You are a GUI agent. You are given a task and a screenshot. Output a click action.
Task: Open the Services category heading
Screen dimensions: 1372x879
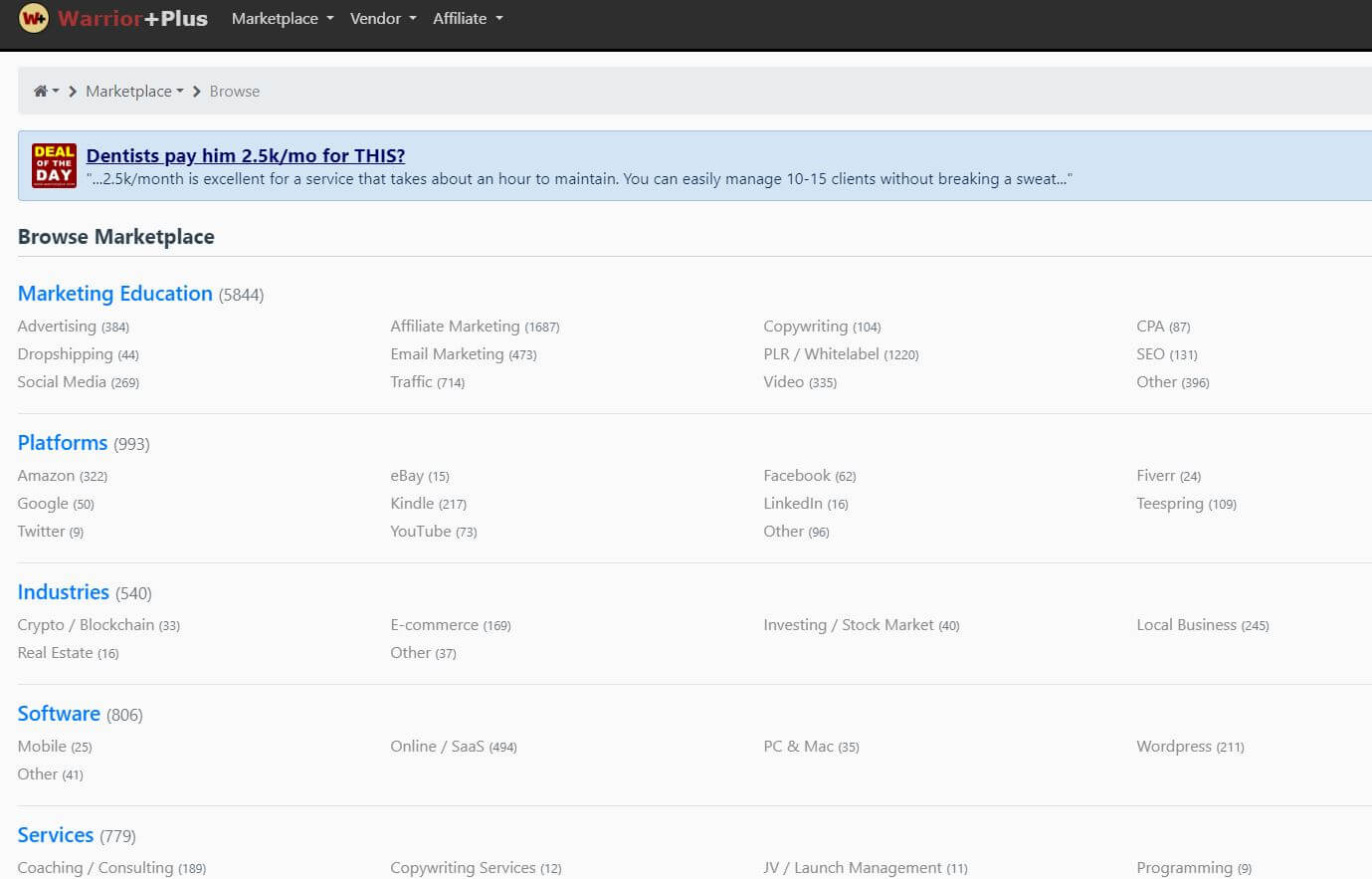pos(56,835)
